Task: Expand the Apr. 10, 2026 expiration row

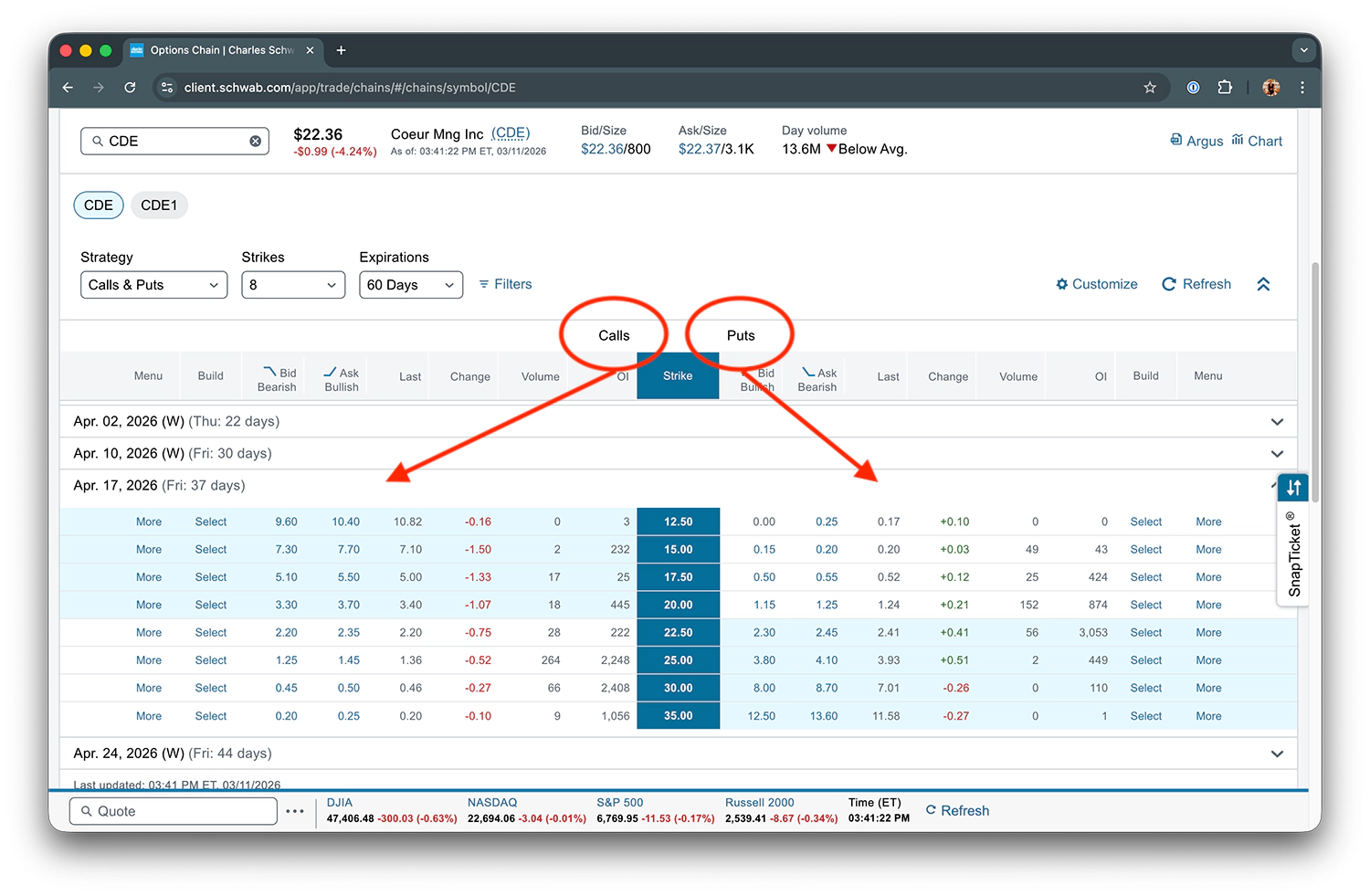Action: (678, 453)
